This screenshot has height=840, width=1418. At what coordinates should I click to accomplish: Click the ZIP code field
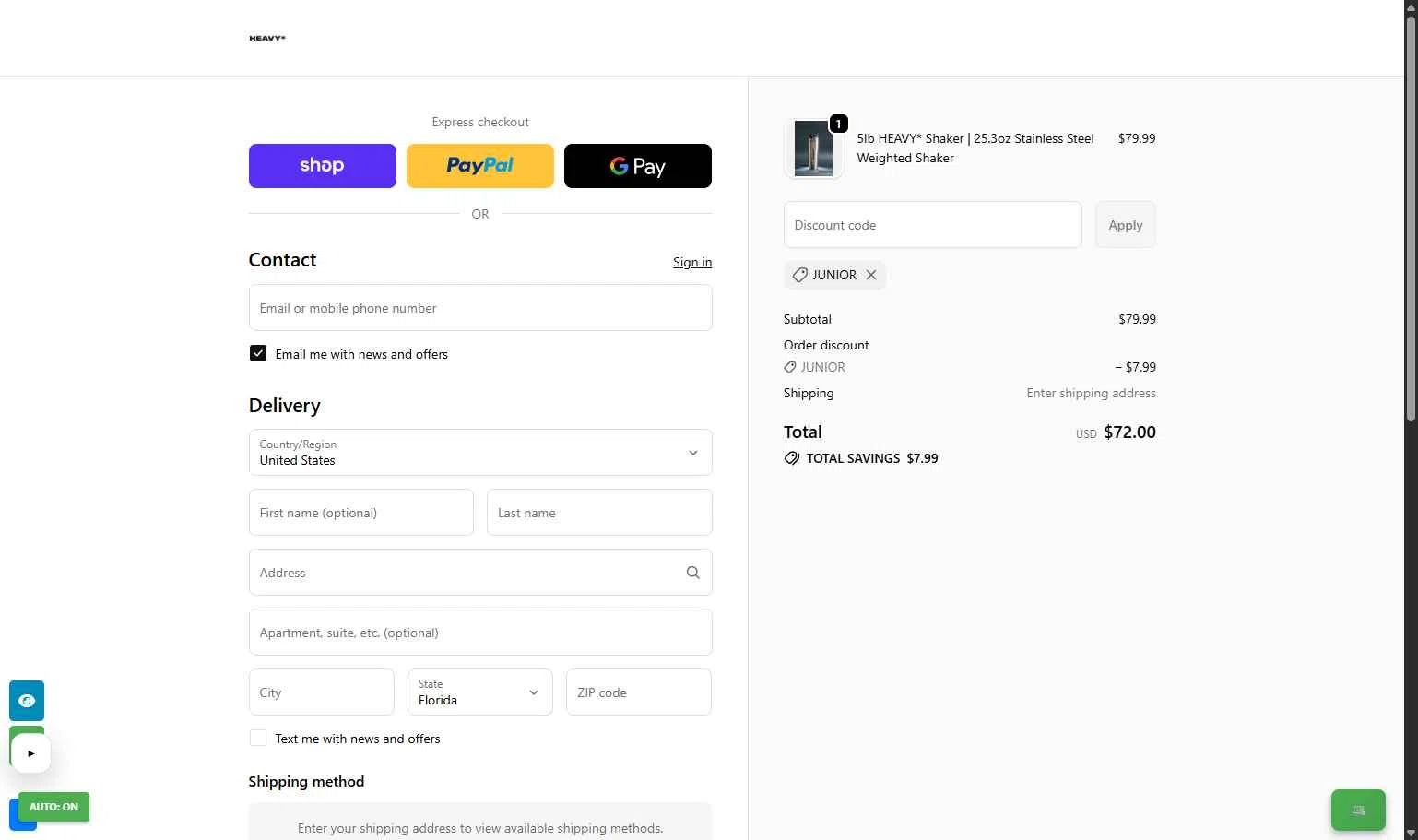click(x=639, y=692)
